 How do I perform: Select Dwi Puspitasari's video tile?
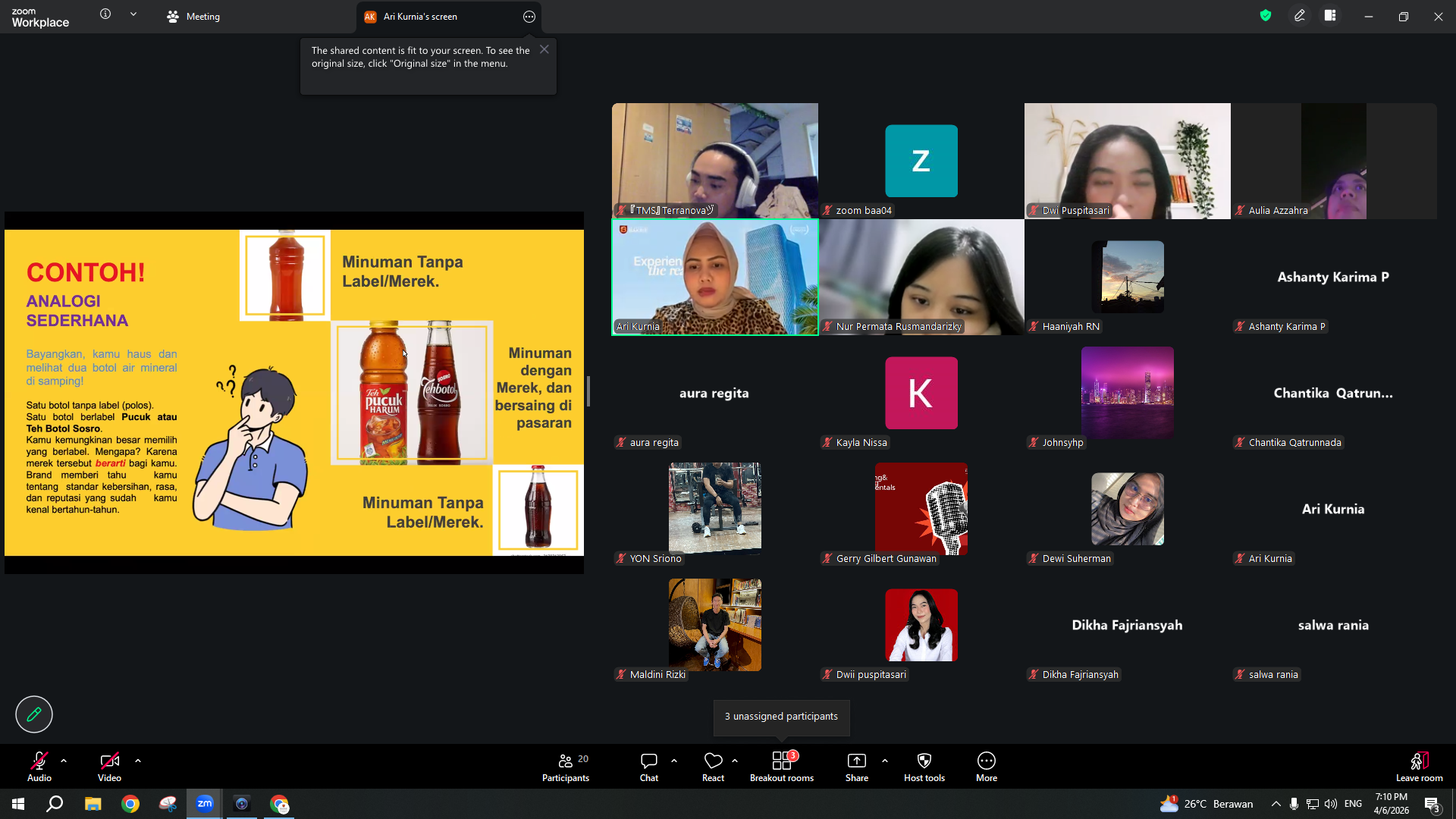click(1128, 161)
